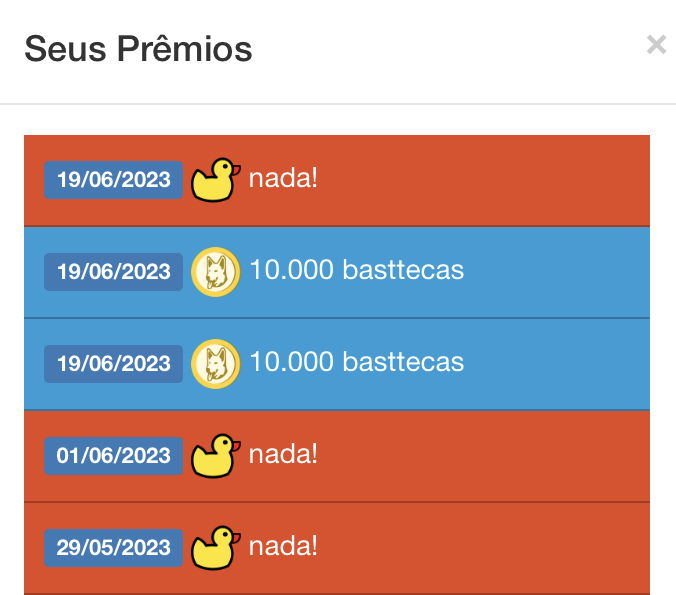
Task: Click the nada! text in the 19/06/2023 row
Action: click(x=283, y=179)
